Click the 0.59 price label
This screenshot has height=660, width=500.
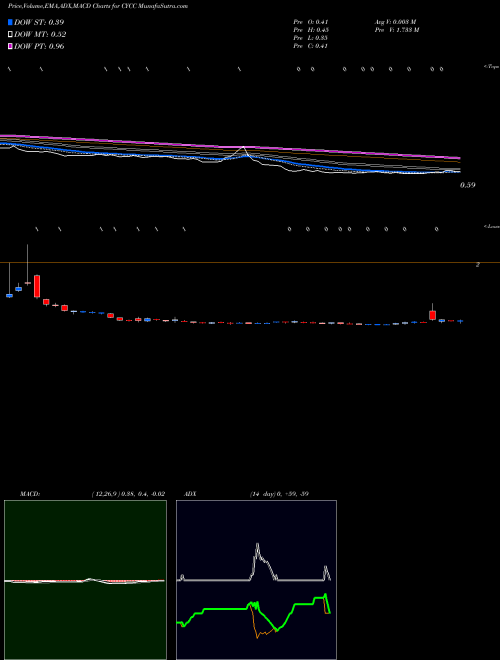pos(467,185)
